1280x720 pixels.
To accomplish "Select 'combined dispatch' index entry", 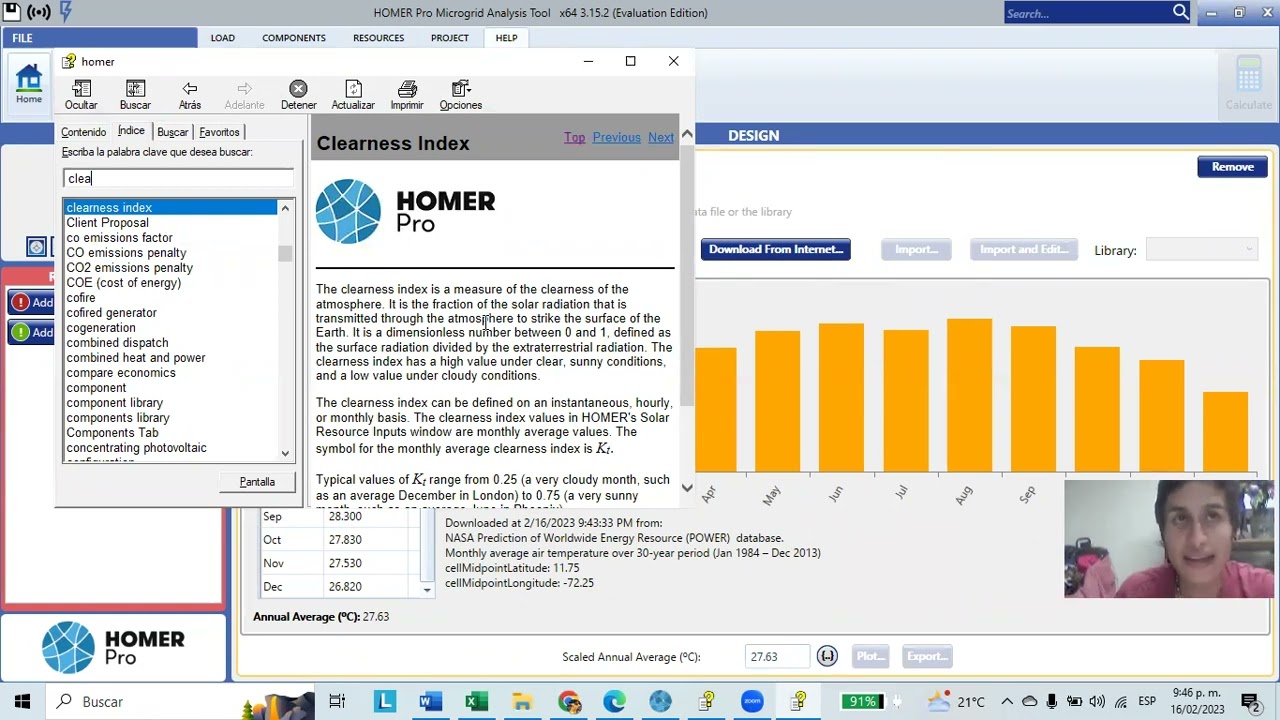I will [x=117, y=343].
